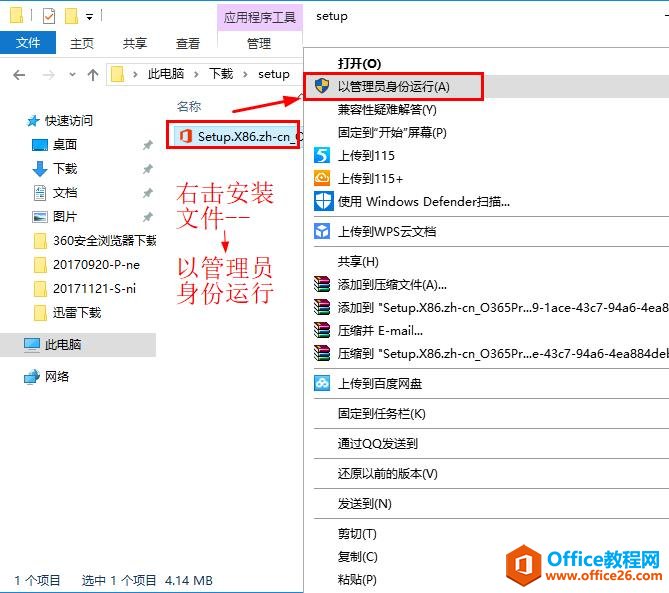Switch to the 共享 ribbon tab

coord(134,44)
